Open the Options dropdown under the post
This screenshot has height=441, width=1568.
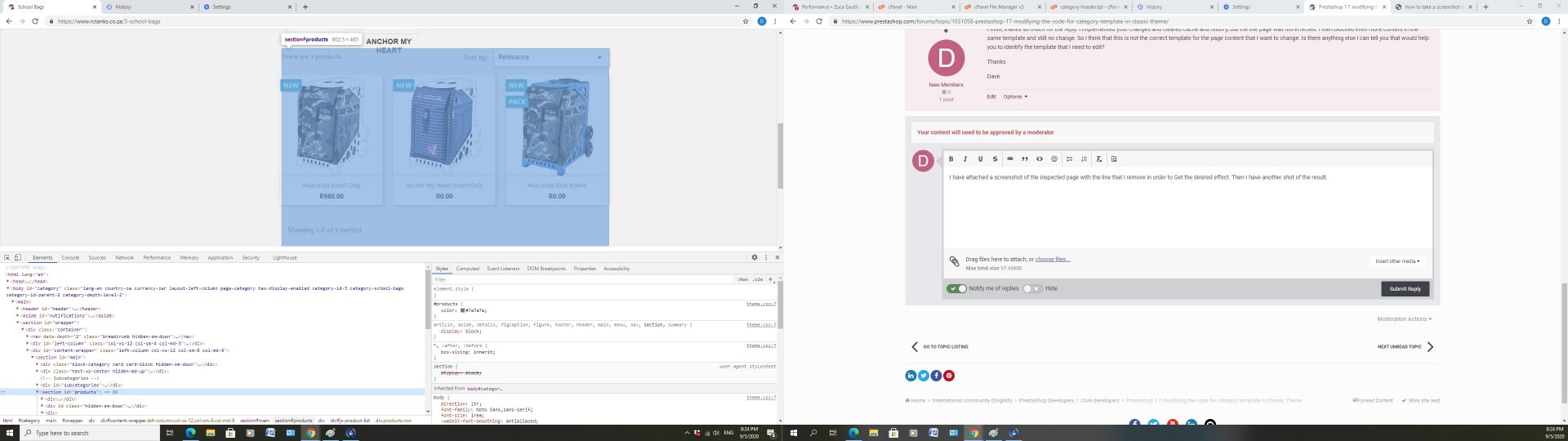1015,96
